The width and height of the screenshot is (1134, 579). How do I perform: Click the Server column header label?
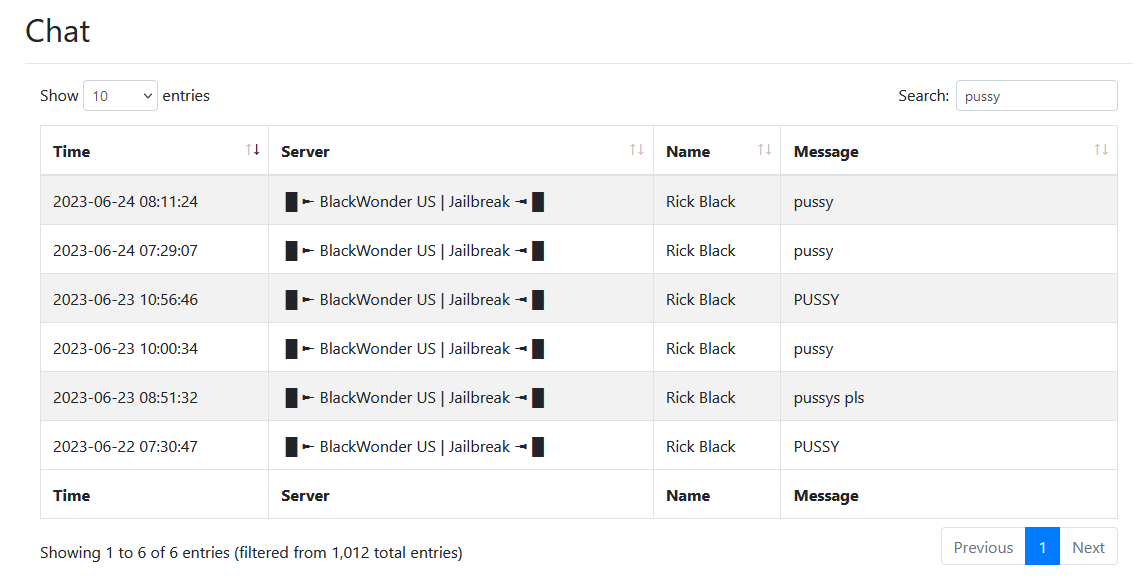click(x=305, y=152)
